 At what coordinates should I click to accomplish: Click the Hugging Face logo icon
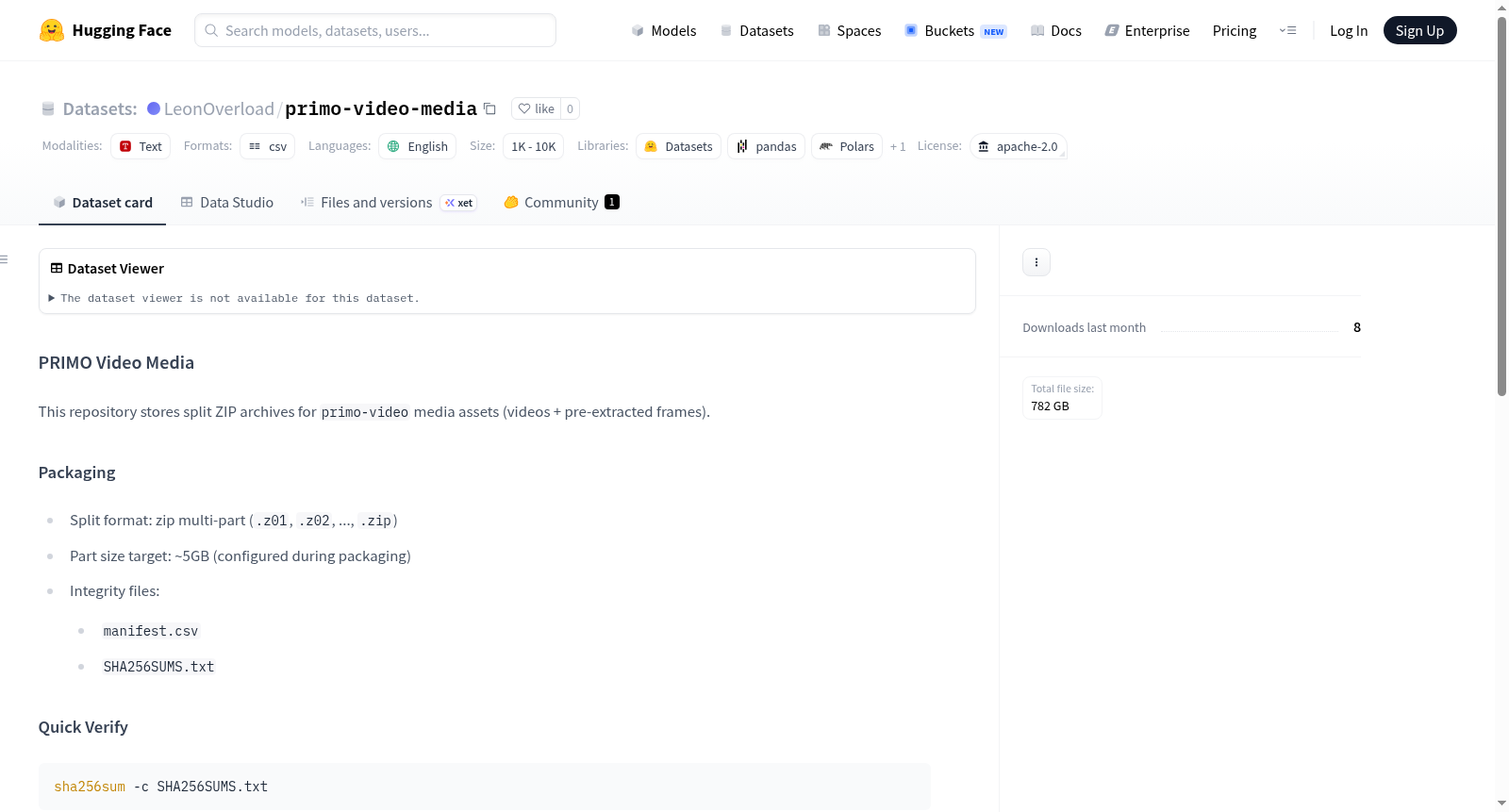click(52, 30)
